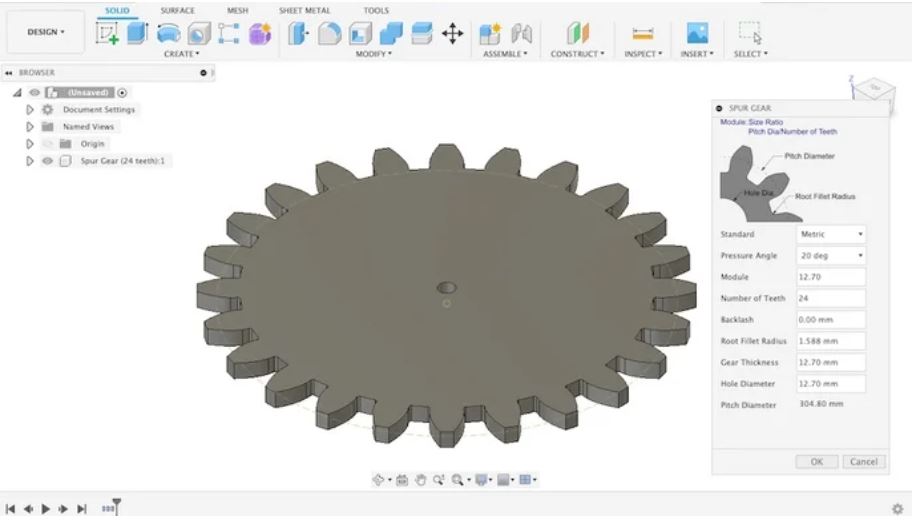Click the timeline marker handle

[x=116, y=507]
